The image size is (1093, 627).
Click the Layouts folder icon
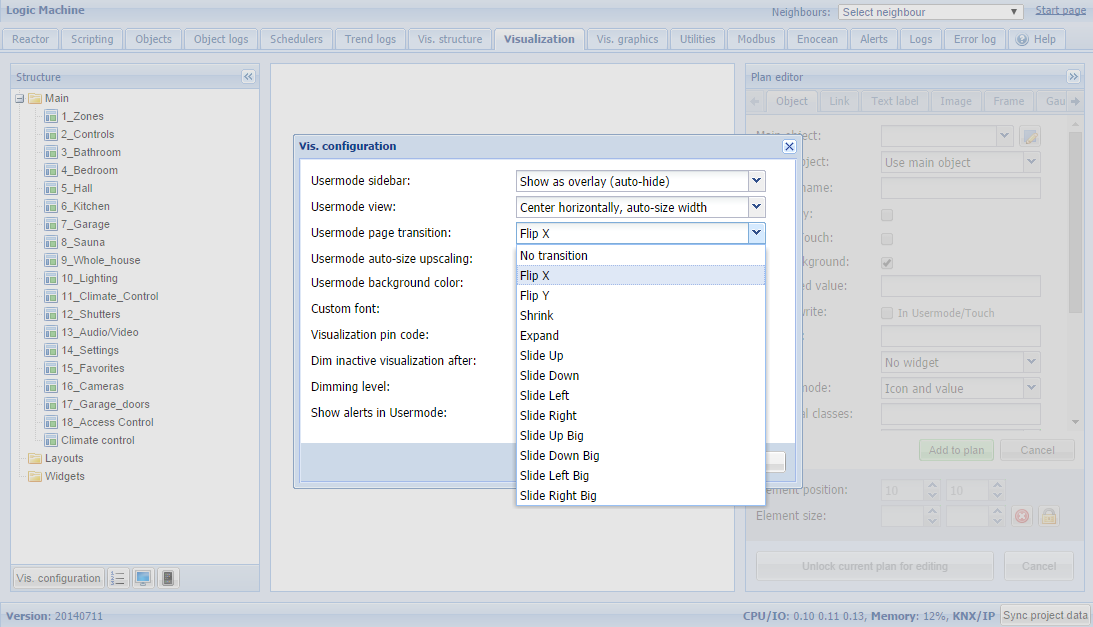pyautogui.click(x=35, y=458)
